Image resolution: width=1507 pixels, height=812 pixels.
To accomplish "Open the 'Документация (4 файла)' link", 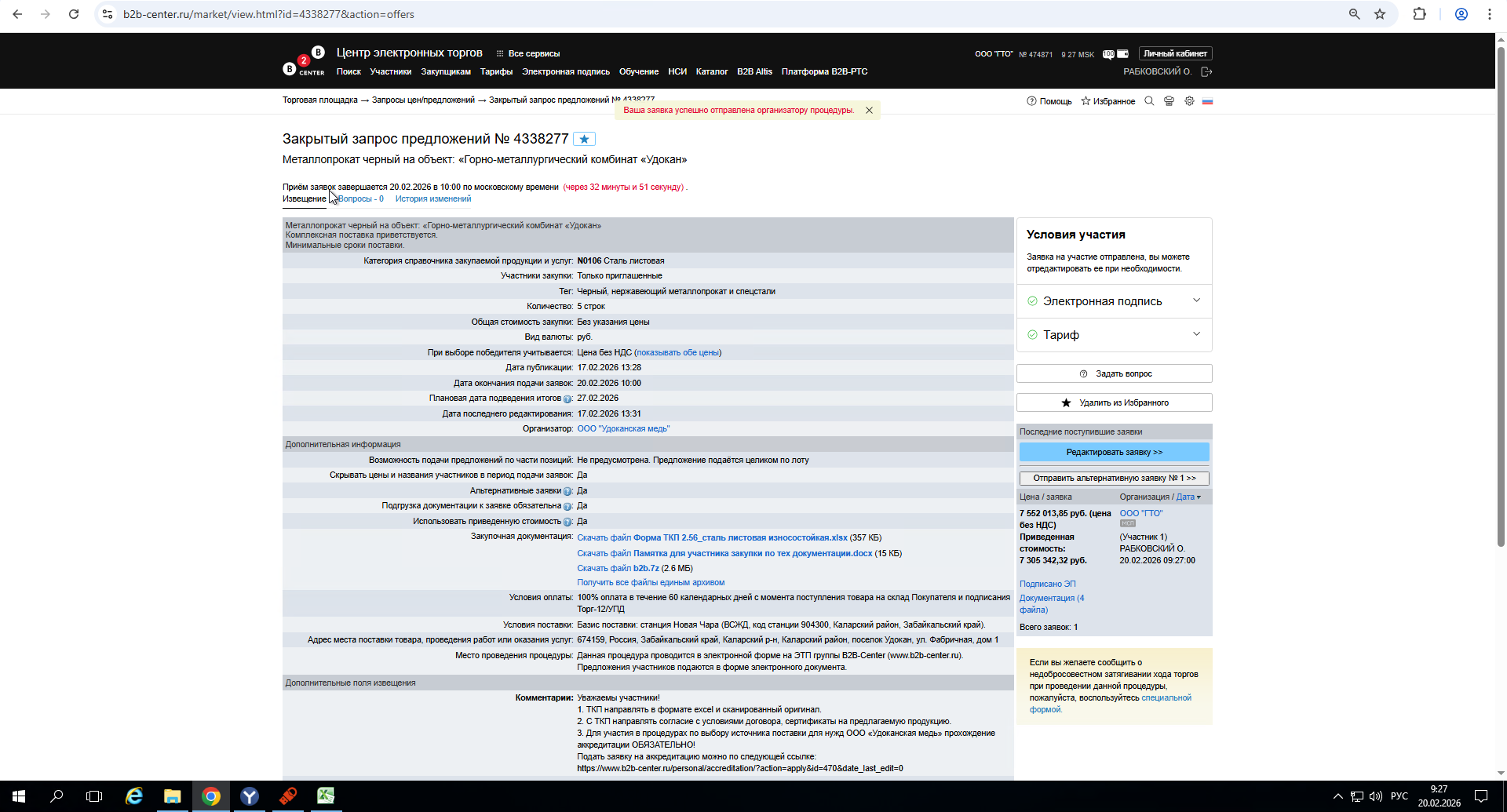I will click(x=1052, y=604).
